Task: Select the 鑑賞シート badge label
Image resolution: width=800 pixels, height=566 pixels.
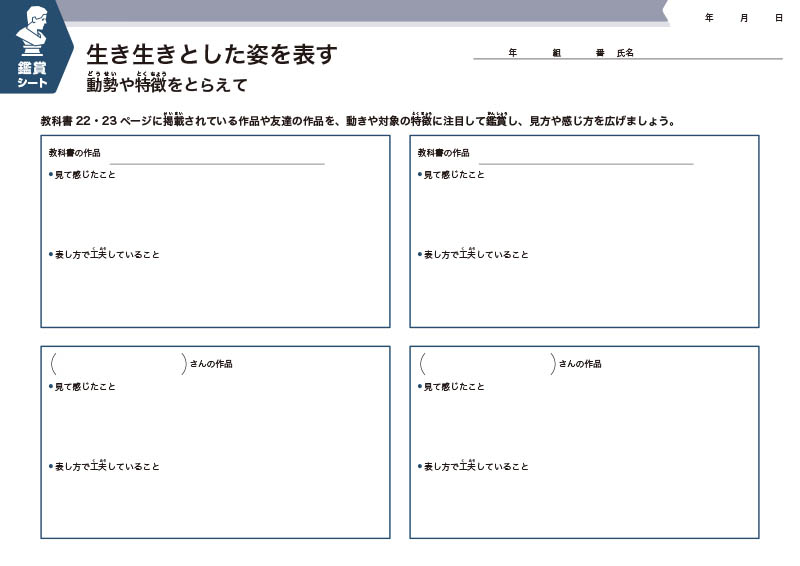Action: pyautogui.click(x=32, y=74)
